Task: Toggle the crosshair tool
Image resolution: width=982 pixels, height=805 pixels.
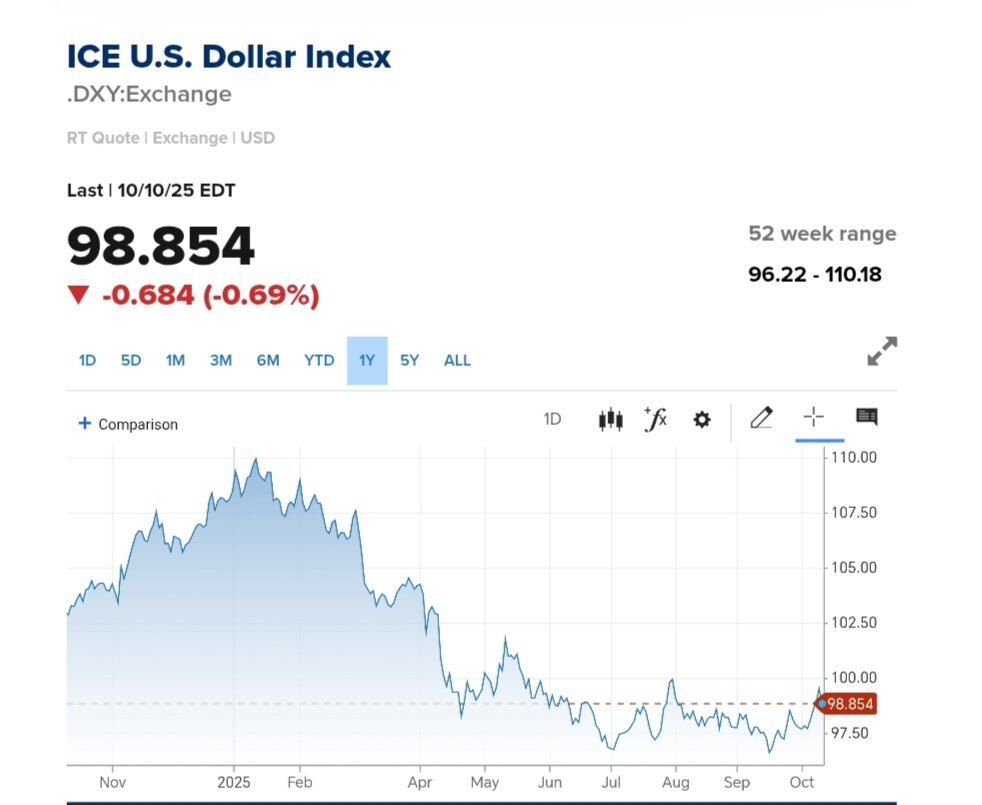Action: [x=814, y=418]
